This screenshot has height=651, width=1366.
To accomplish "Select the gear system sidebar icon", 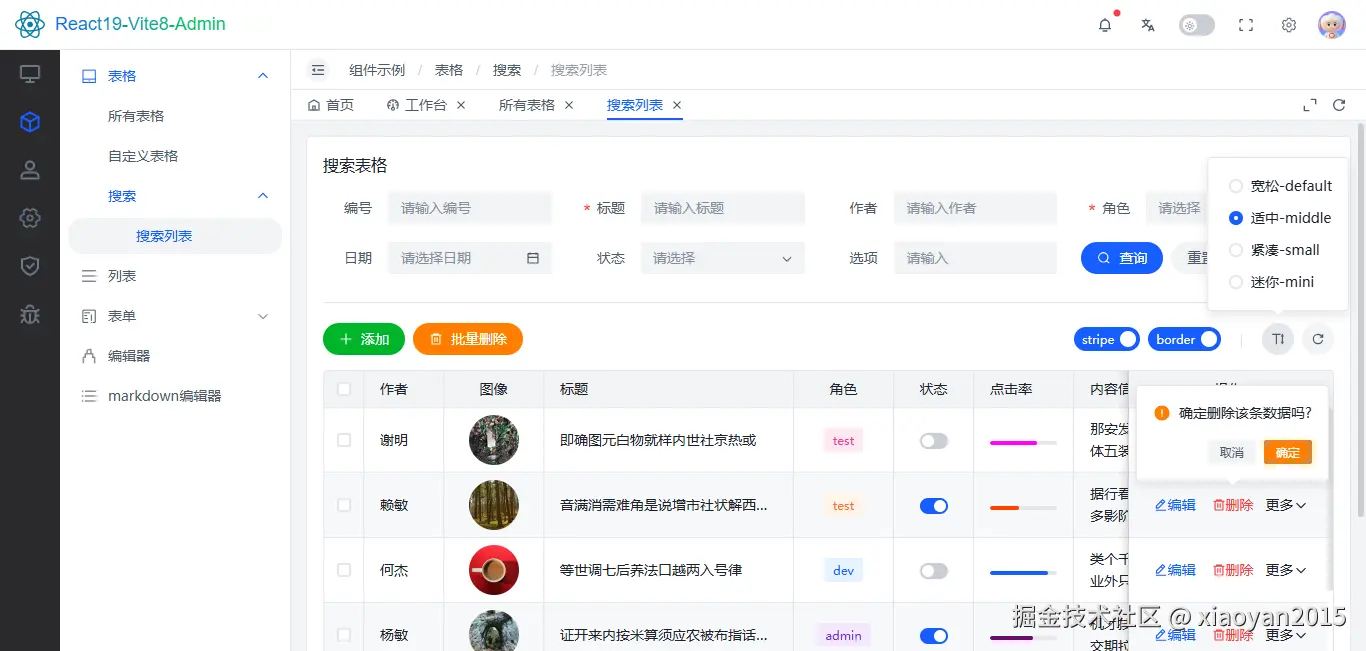I will [x=30, y=218].
